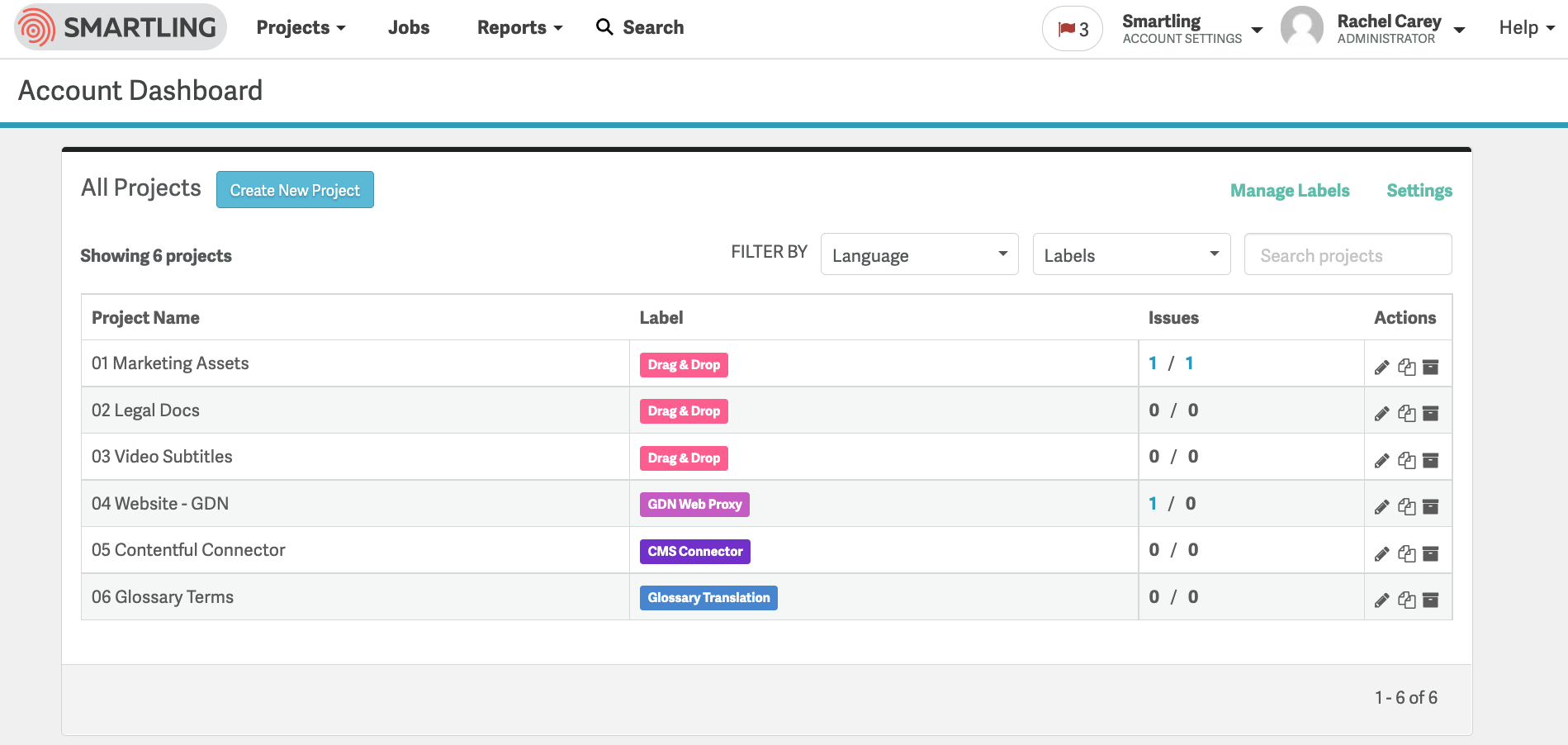Viewport: 1568px width, 745px height.
Task: Open issues for 01 Marketing Assets
Action: tap(1152, 363)
